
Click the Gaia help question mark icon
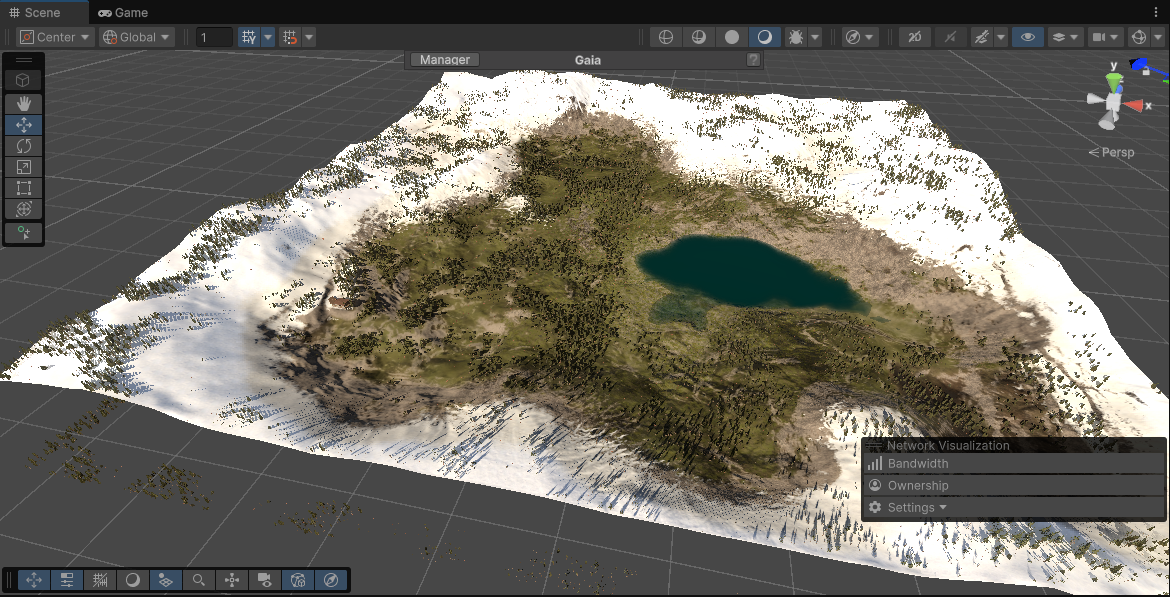click(x=754, y=60)
